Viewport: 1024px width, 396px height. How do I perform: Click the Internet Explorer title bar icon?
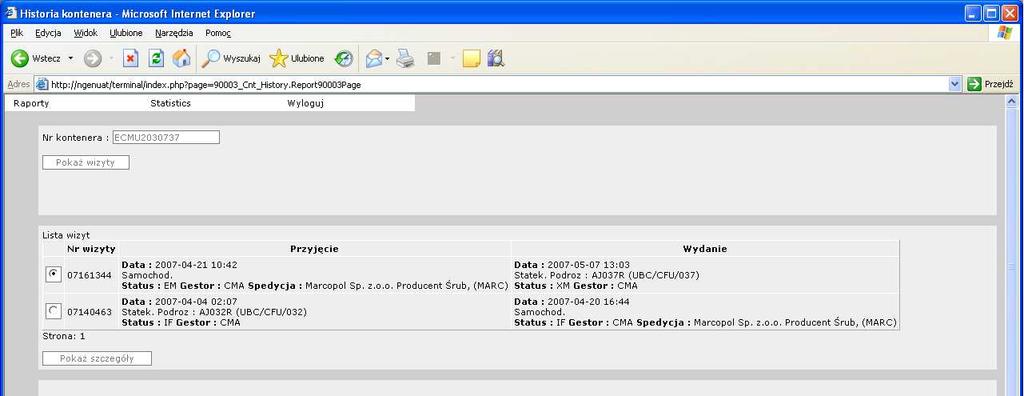[x=11, y=13]
